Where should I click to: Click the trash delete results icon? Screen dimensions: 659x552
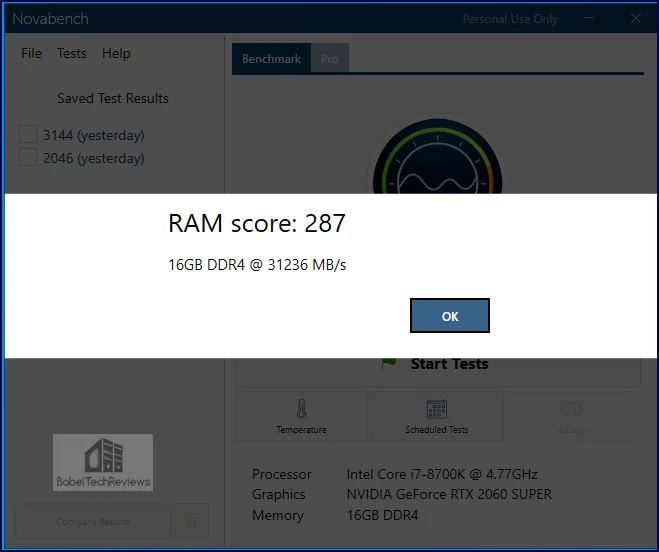point(192,521)
